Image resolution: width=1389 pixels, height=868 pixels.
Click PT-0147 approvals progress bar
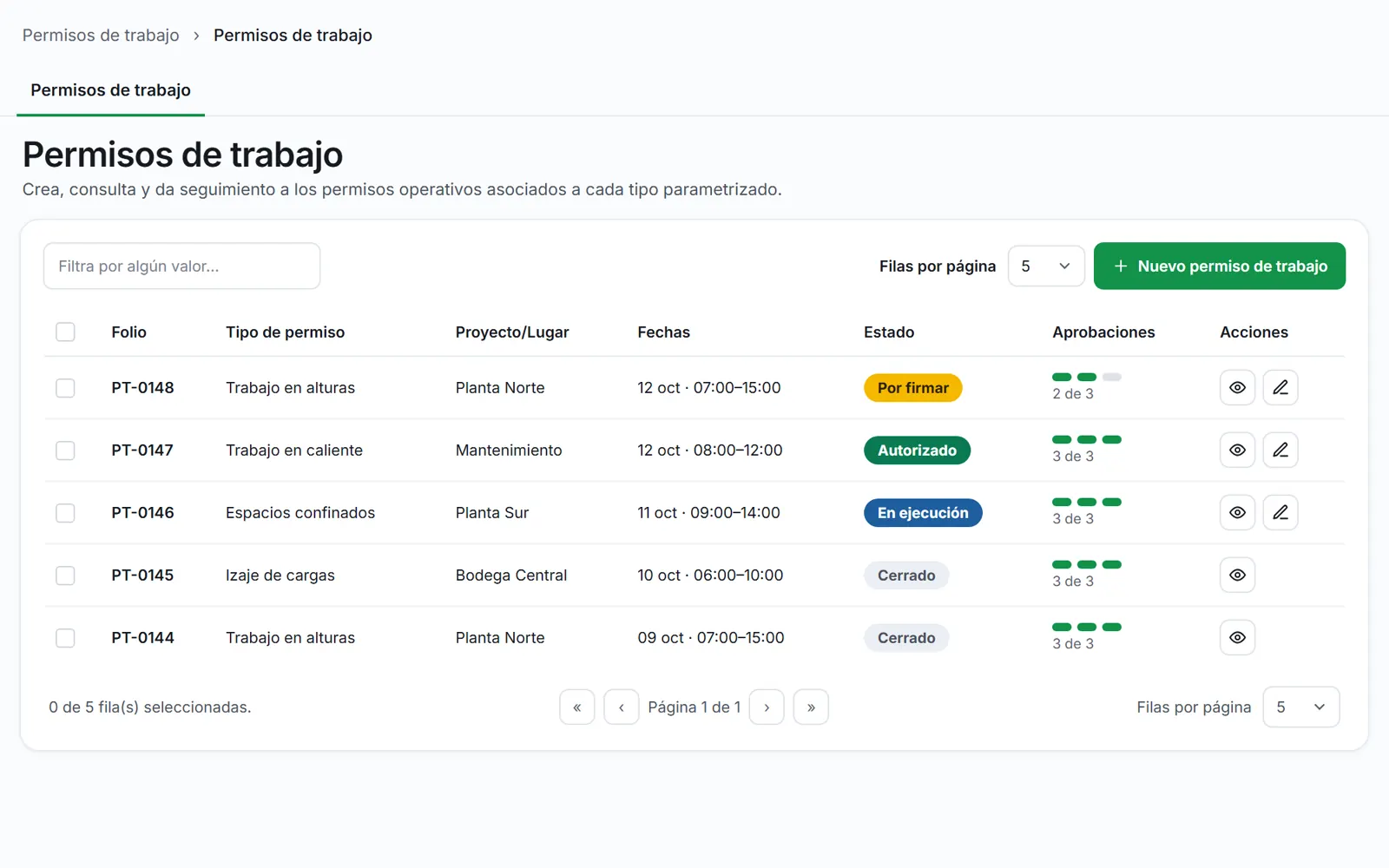pyautogui.click(x=1087, y=439)
